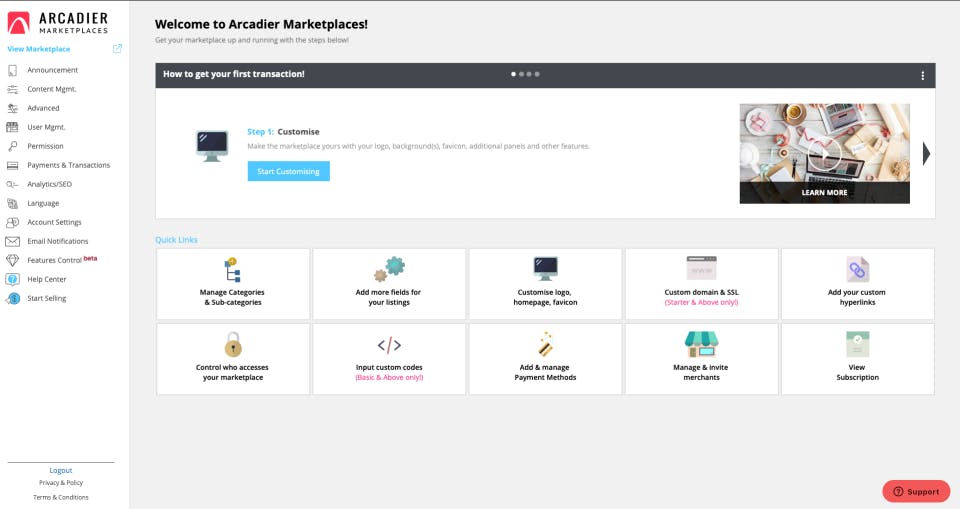Open View Marketplace external link icon
Screen dimensions: 960x509
tap(118, 48)
